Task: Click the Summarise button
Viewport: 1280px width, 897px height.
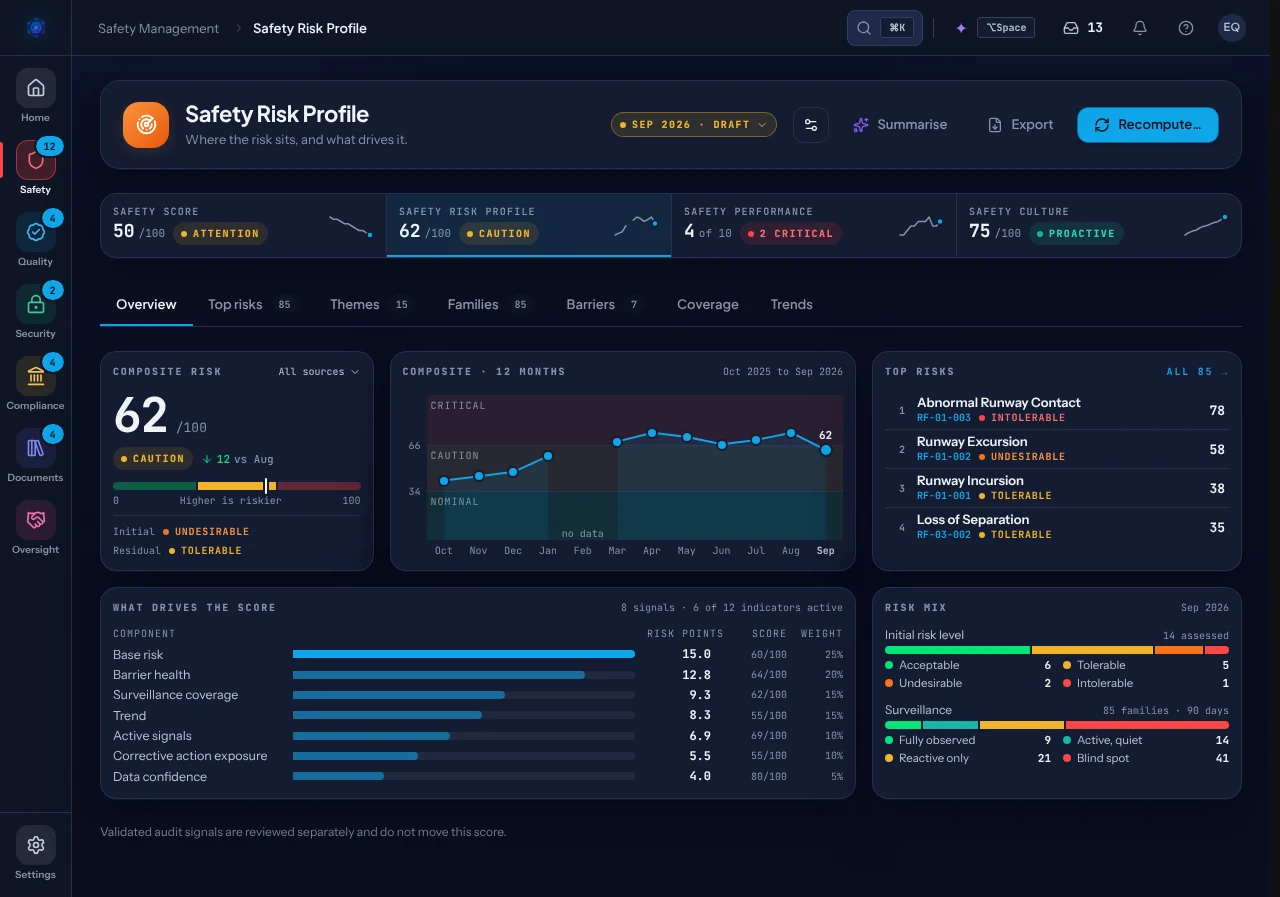Action: pyautogui.click(x=899, y=125)
